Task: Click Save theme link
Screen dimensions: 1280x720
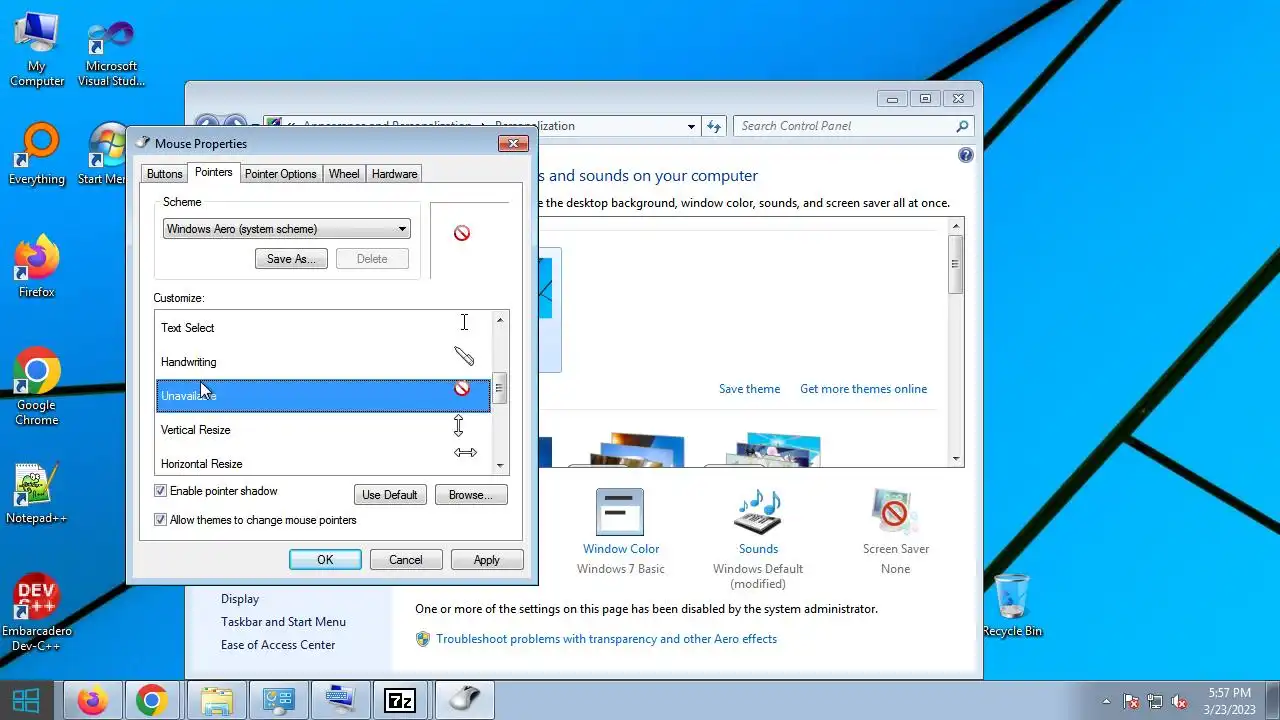Action: pyautogui.click(x=749, y=389)
